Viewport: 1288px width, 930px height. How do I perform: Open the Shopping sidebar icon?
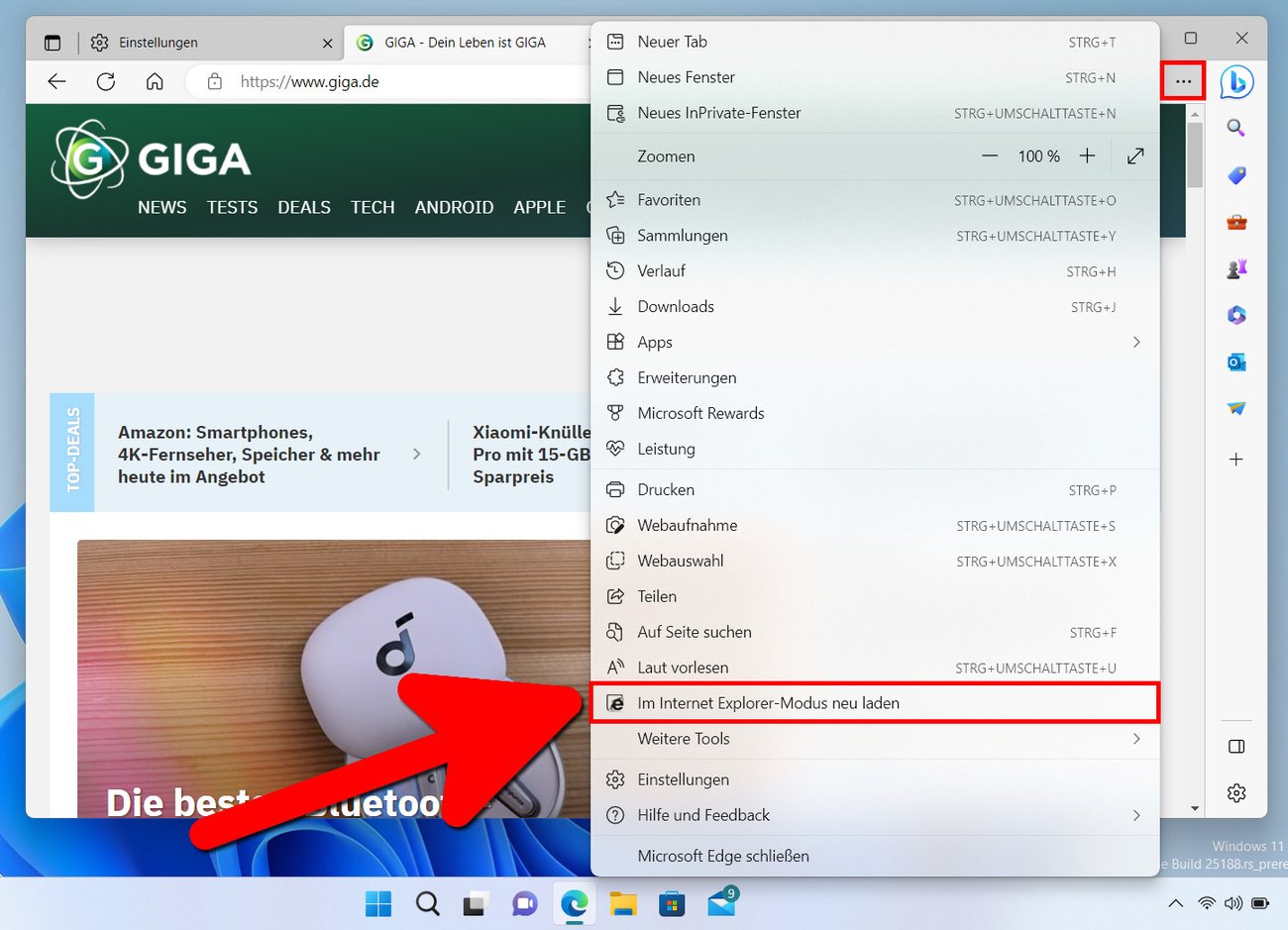1235,175
